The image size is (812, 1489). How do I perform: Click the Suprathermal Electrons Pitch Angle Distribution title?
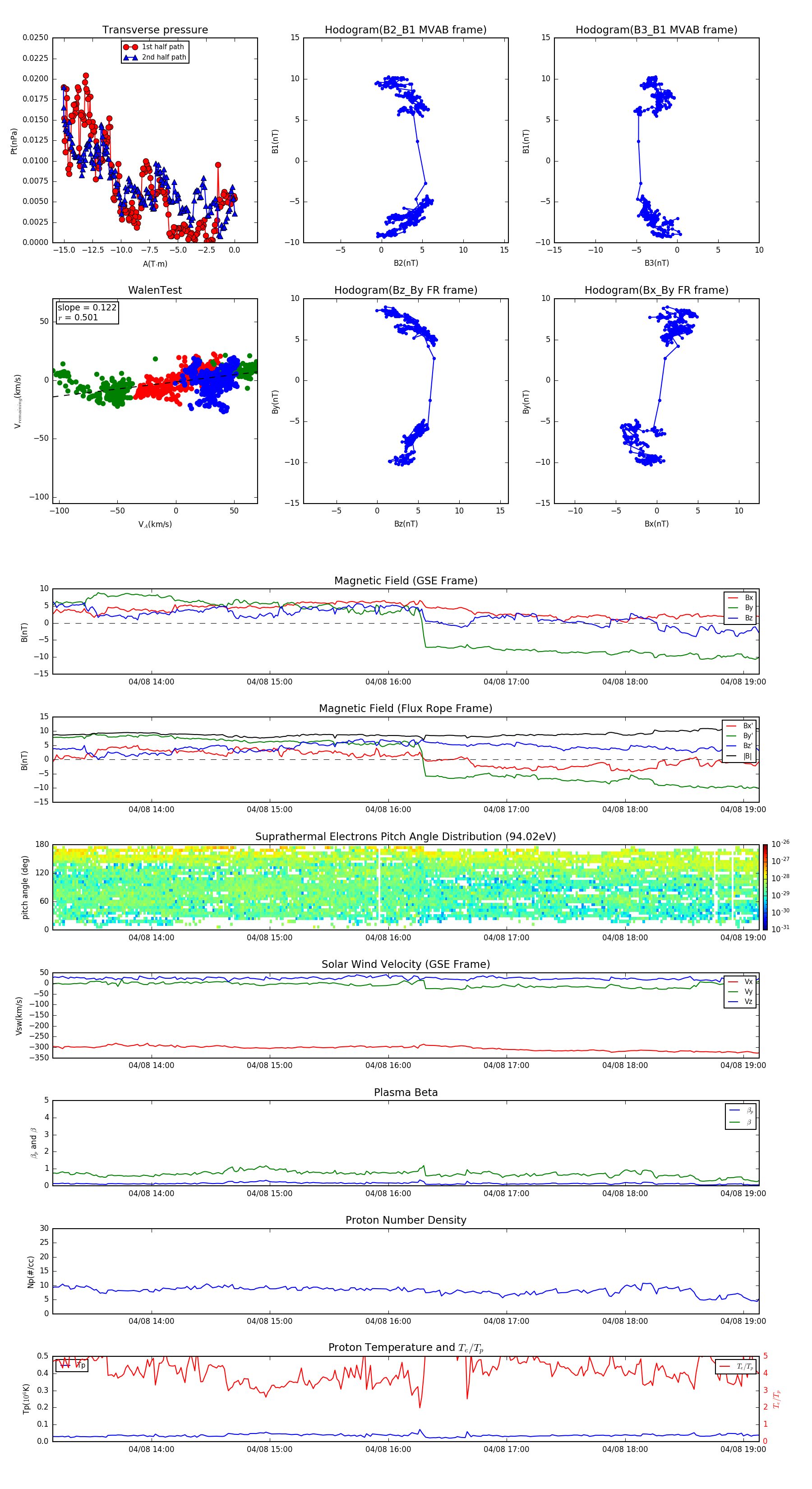coord(406,837)
